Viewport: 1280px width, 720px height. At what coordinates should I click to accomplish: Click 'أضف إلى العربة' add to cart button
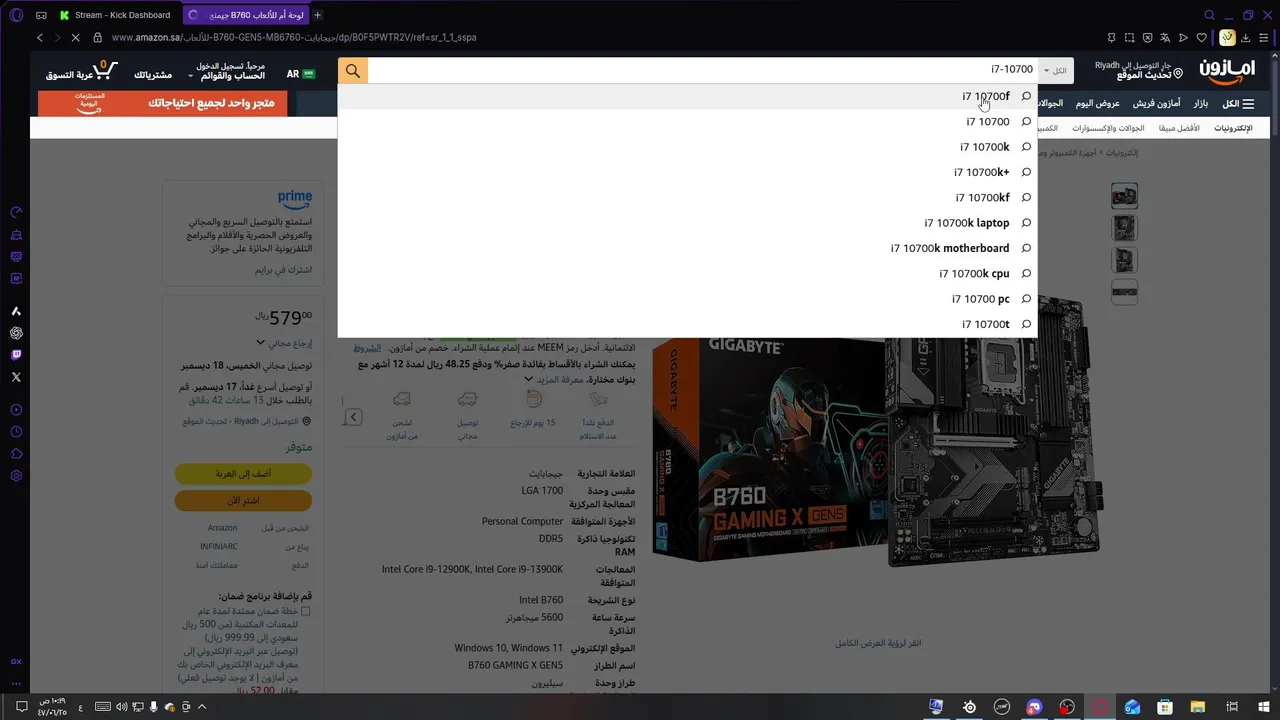tap(243, 474)
